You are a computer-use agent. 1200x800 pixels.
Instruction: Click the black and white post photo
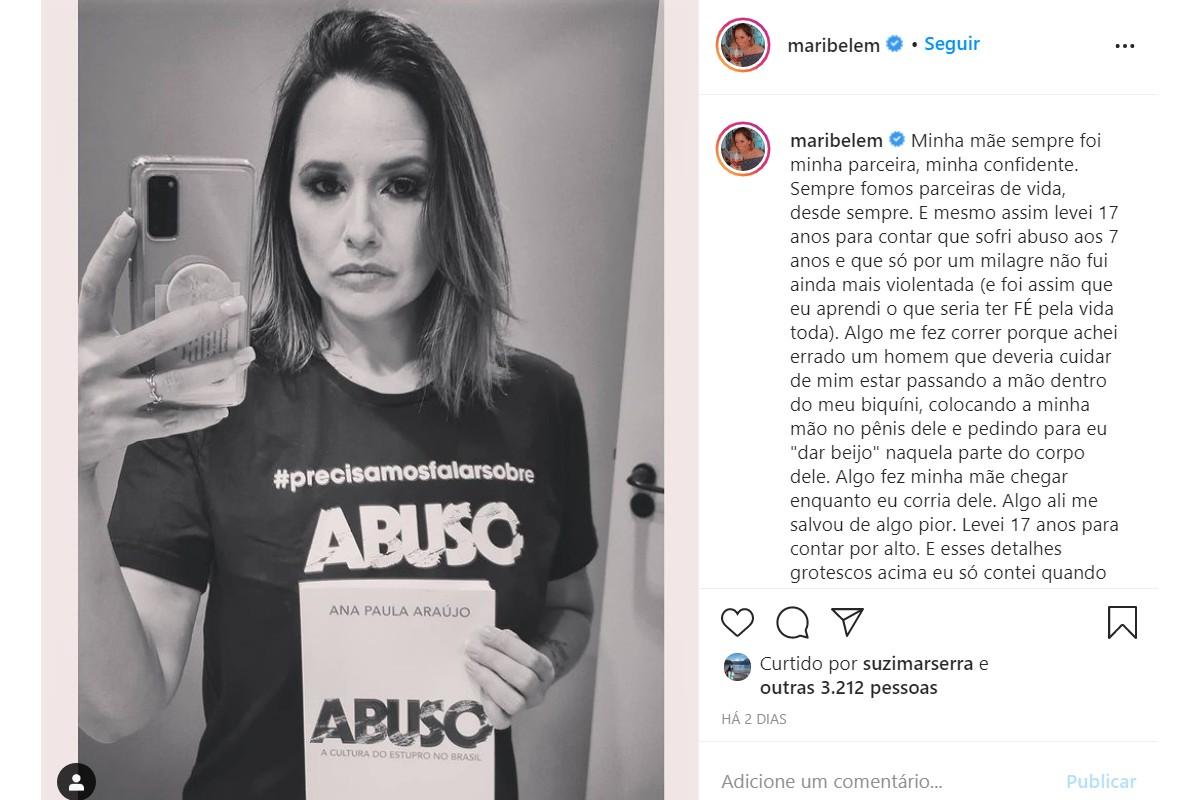(370, 400)
